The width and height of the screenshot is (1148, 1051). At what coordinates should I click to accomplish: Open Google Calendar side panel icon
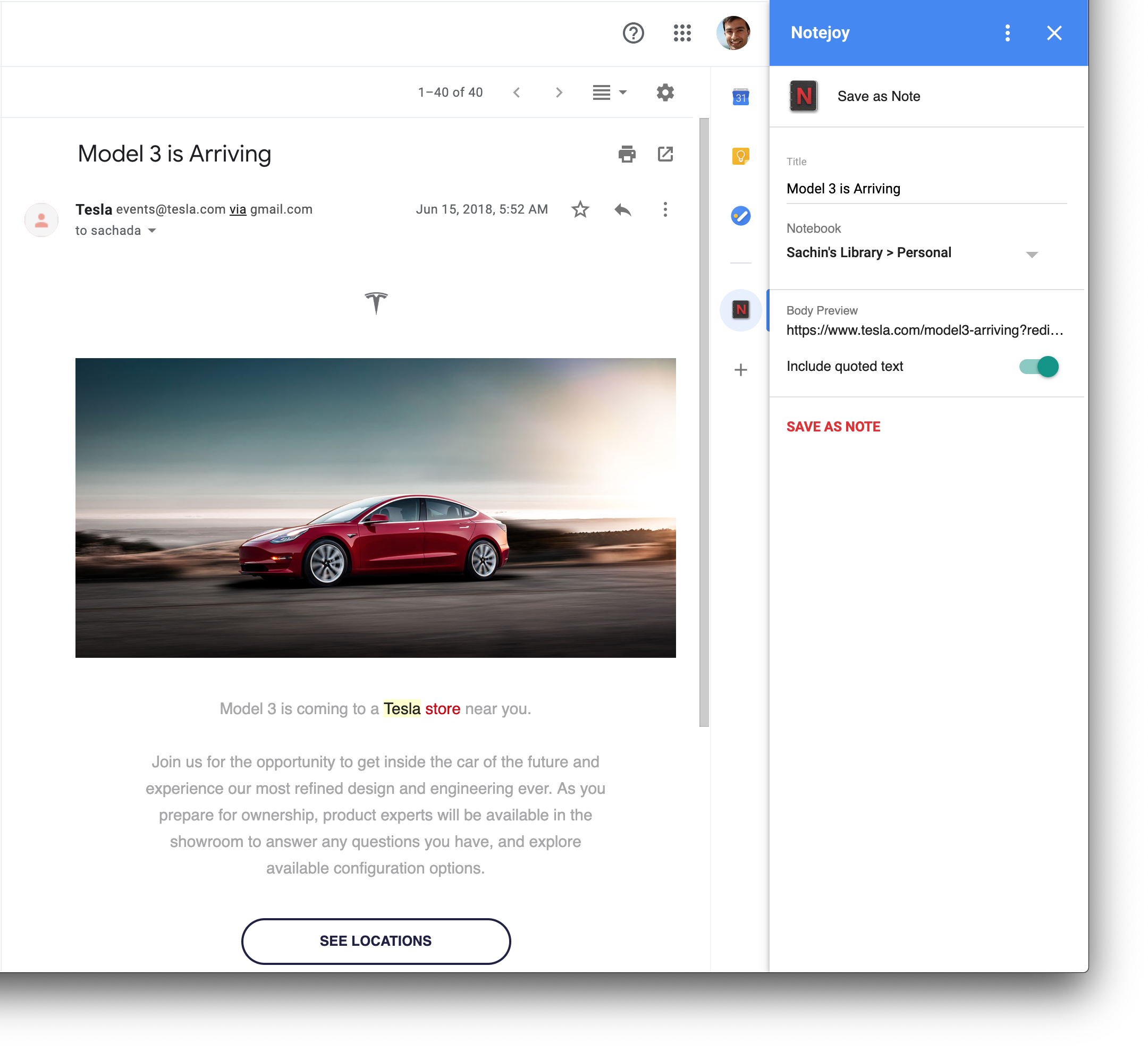click(741, 97)
